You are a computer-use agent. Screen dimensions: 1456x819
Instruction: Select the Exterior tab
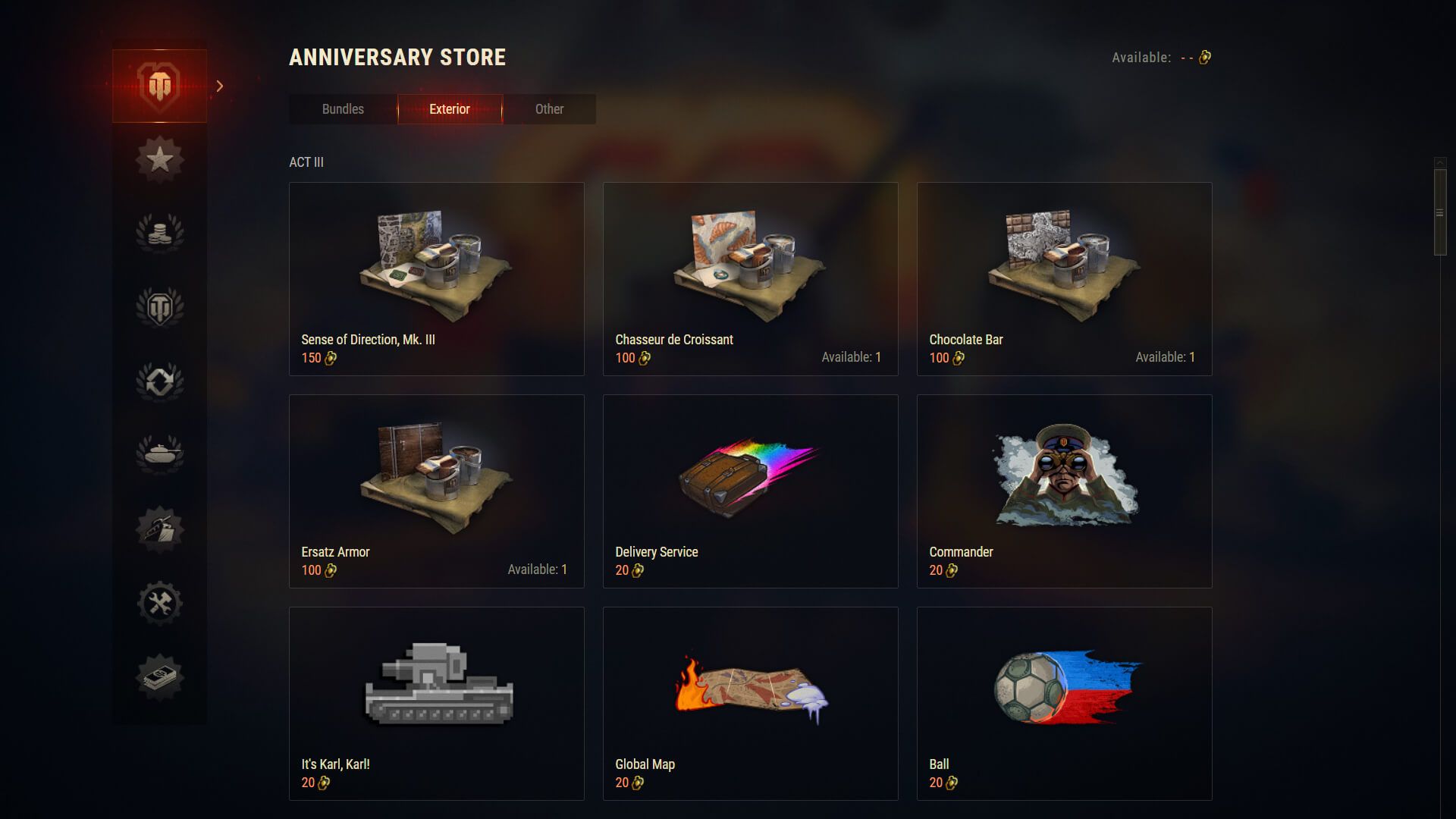450,108
